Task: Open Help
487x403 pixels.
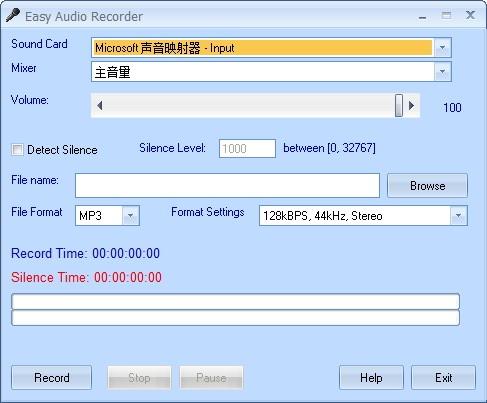Action: click(x=371, y=378)
